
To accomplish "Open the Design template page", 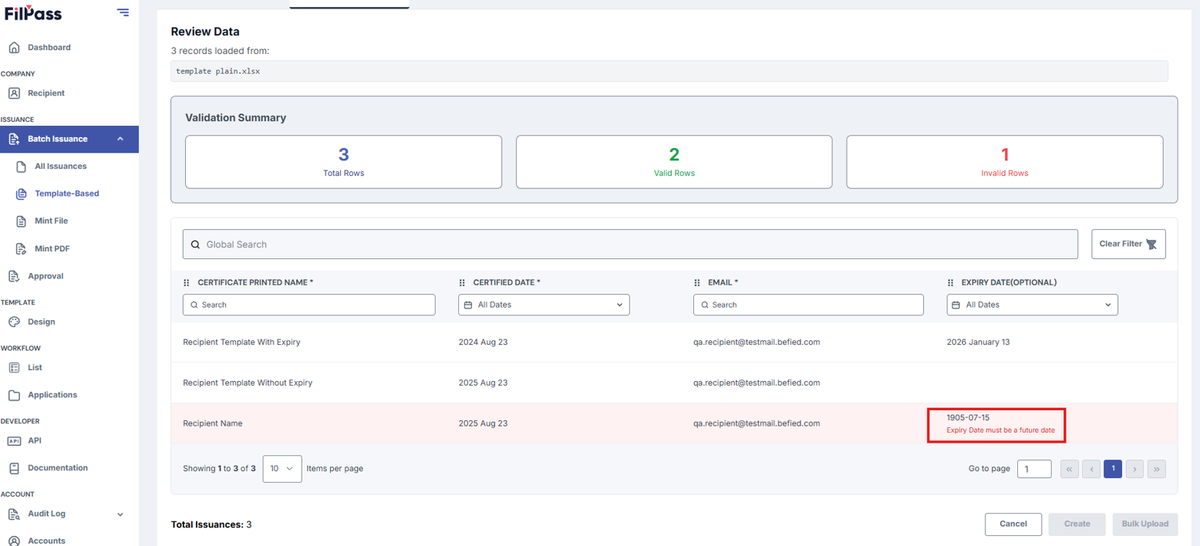I will [x=41, y=322].
